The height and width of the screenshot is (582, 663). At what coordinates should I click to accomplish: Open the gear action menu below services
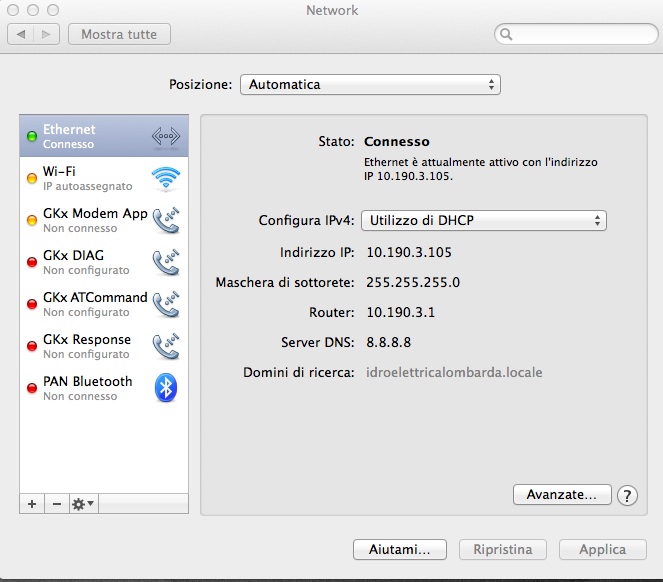pyautogui.click(x=83, y=504)
